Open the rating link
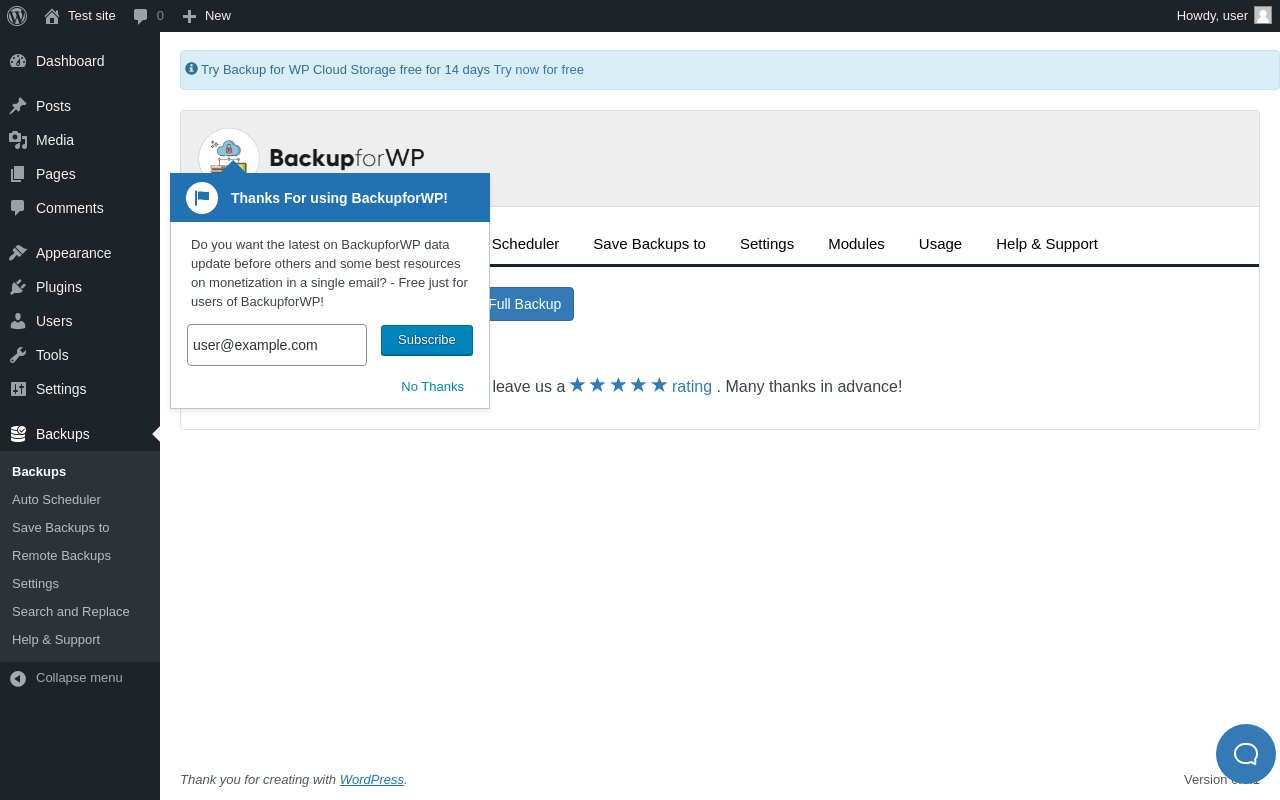Viewport: 1280px width, 800px height. 692,386
